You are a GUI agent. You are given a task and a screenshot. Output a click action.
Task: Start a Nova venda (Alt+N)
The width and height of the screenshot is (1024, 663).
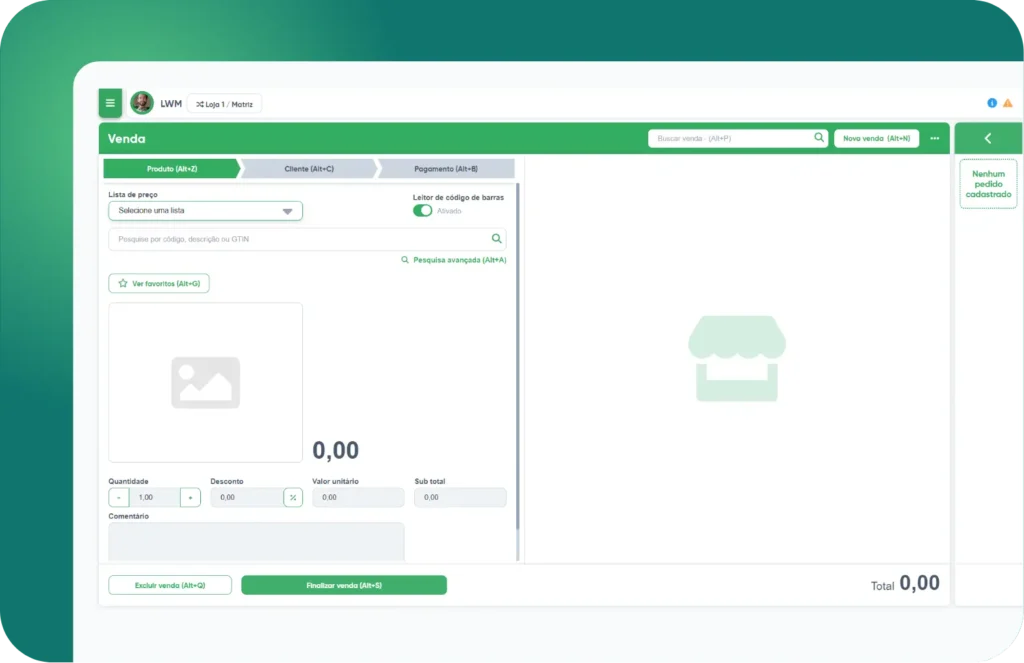coord(876,138)
